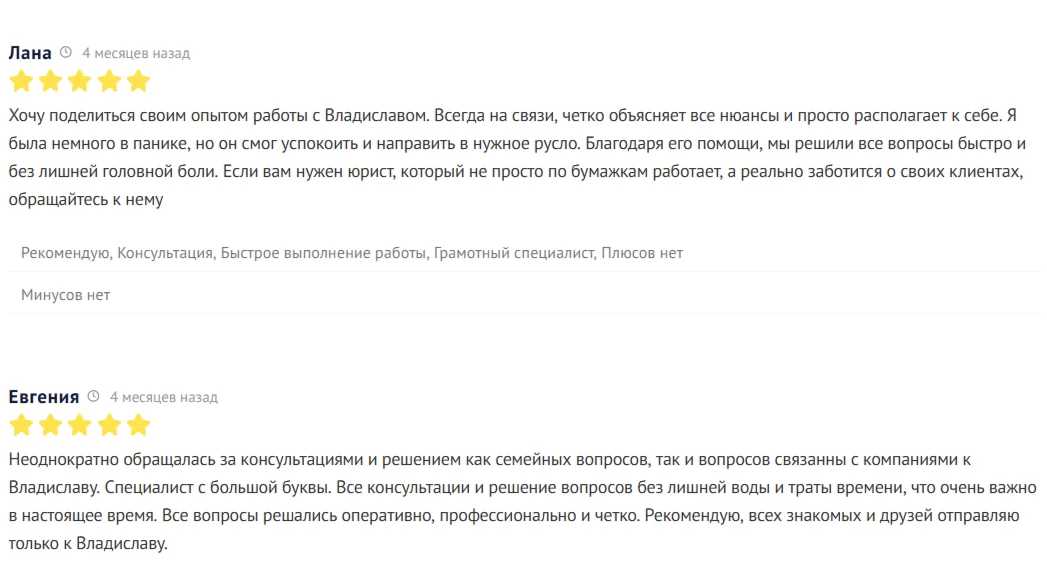Screen dimensions: 1047x588
Task: Click the first star in Евгения's rating
Action: (20, 425)
